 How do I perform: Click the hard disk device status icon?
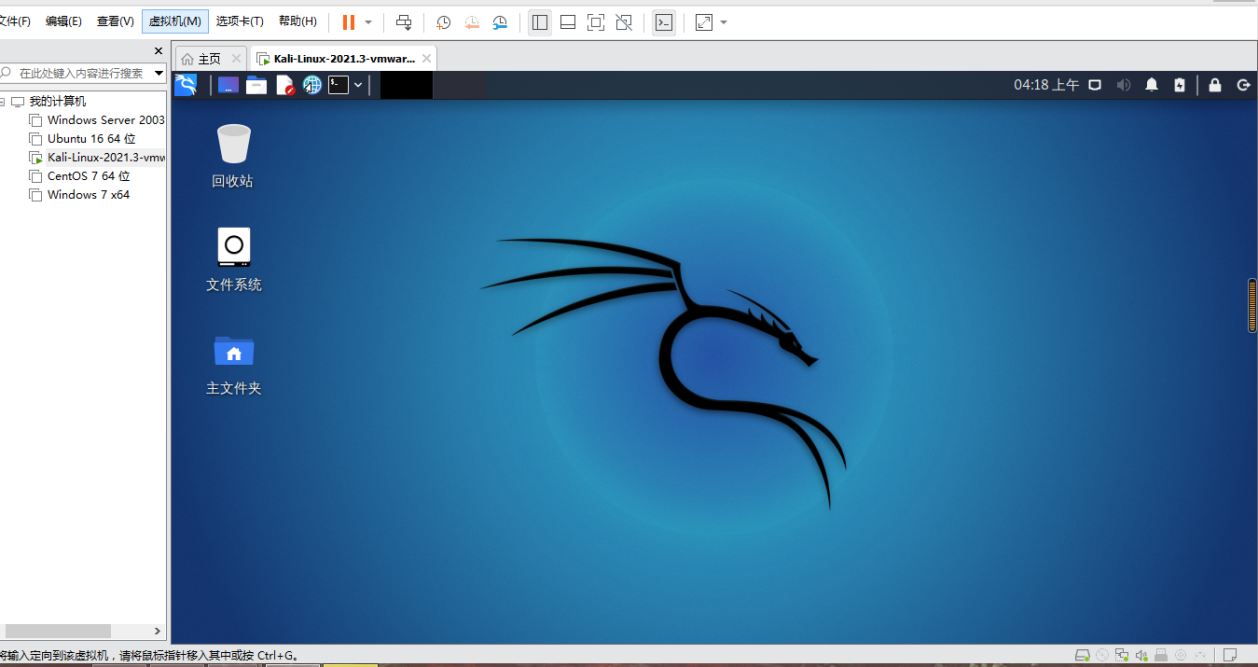click(1082, 655)
